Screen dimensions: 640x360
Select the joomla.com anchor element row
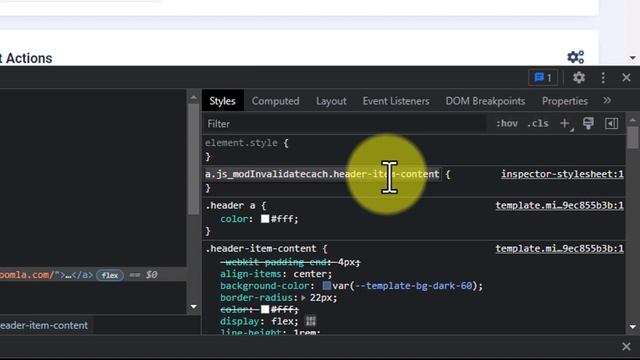click(x=93, y=275)
